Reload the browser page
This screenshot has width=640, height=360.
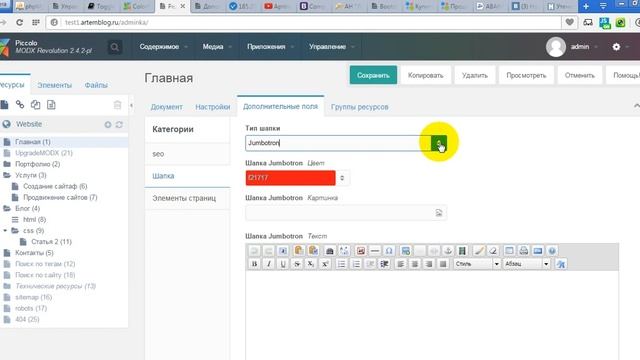(19, 22)
